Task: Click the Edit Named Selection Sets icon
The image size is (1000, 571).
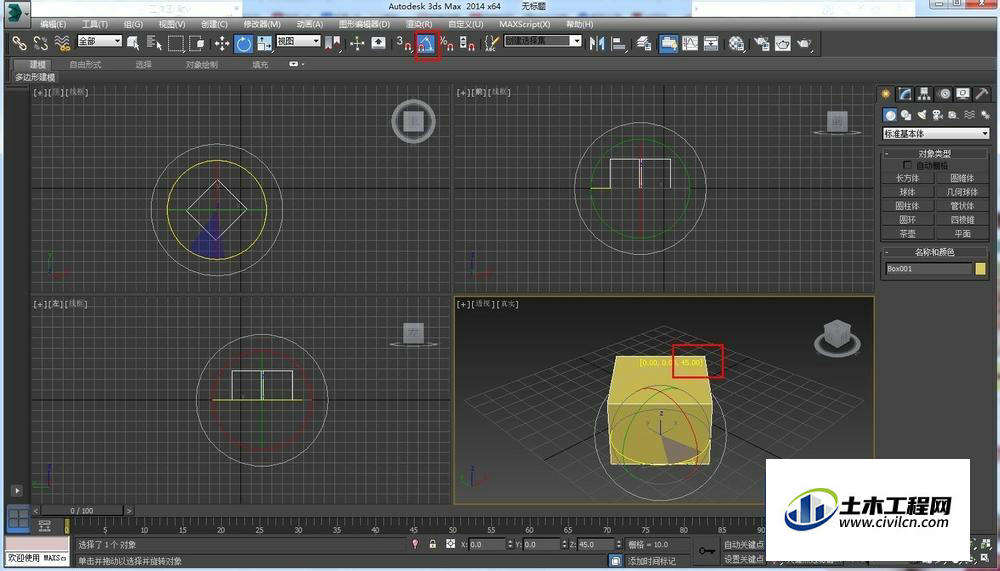Action: (491, 43)
